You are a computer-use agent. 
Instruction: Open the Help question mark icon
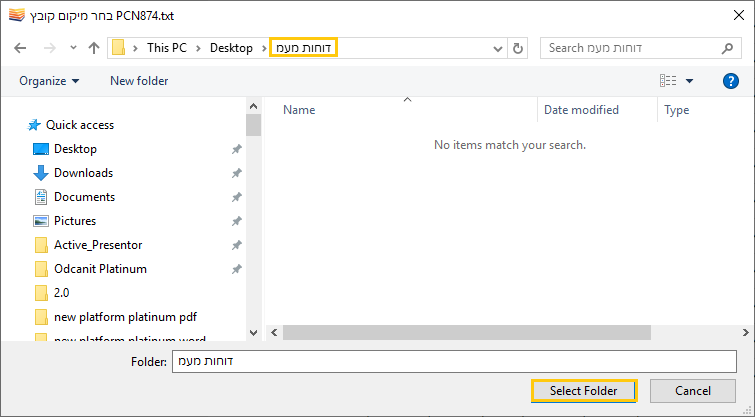[730, 81]
